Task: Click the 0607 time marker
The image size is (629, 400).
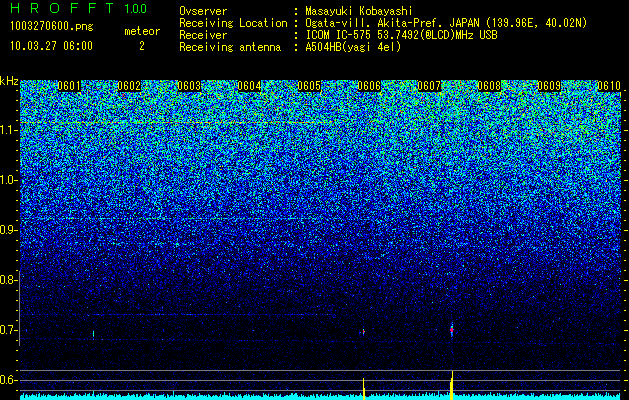Action: 429,86
